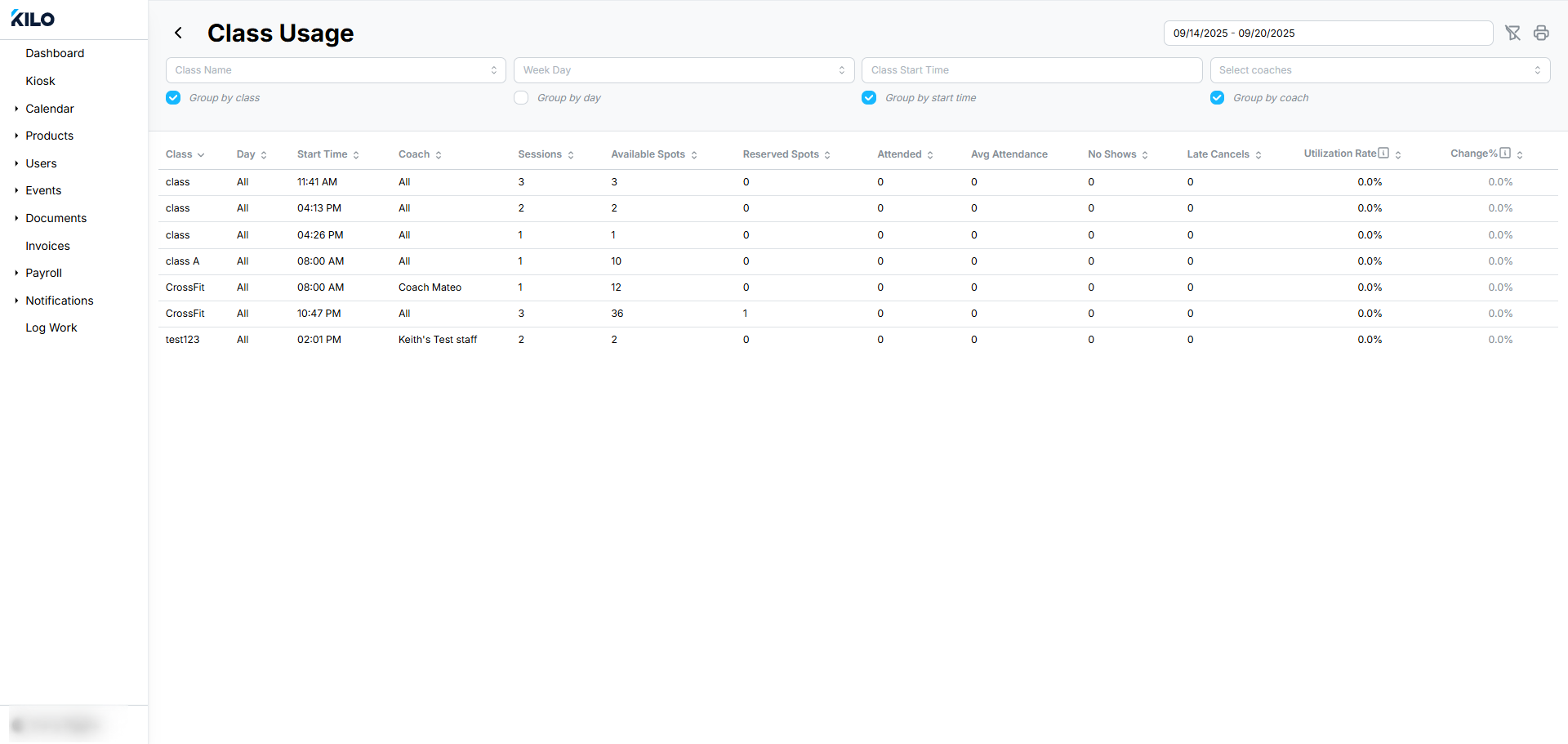Click the 02:01 PM start time

click(x=319, y=340)
